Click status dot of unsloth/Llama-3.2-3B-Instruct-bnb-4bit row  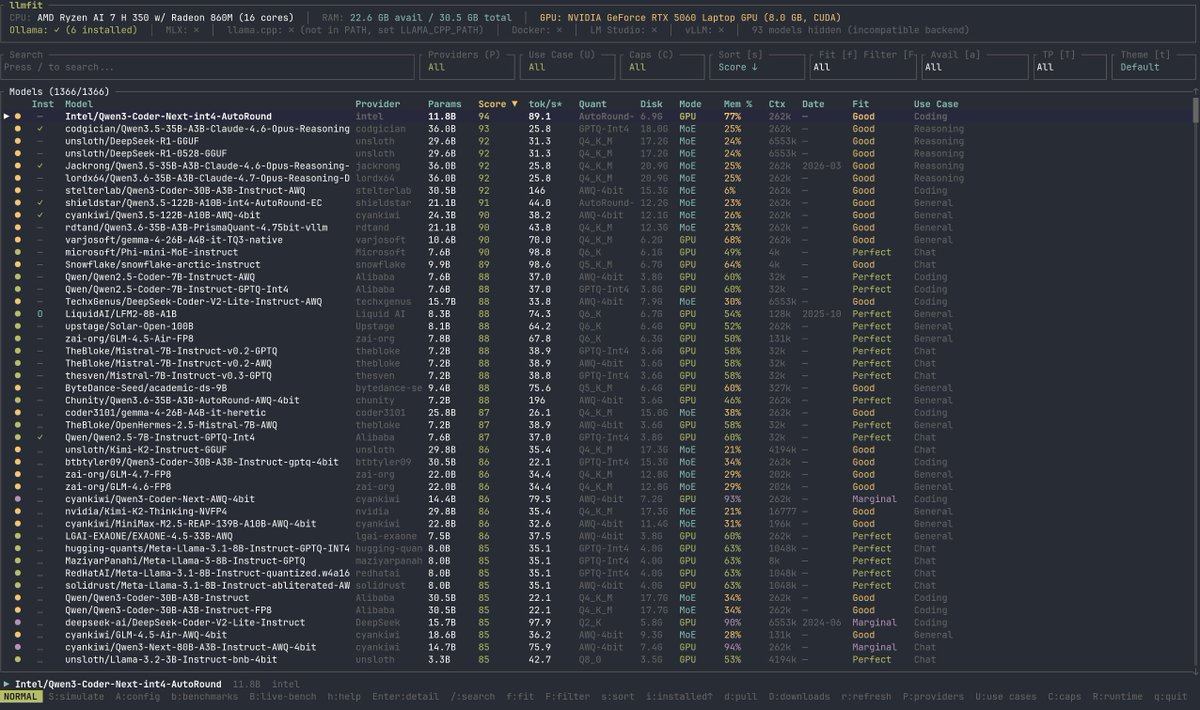click(17, 659)
